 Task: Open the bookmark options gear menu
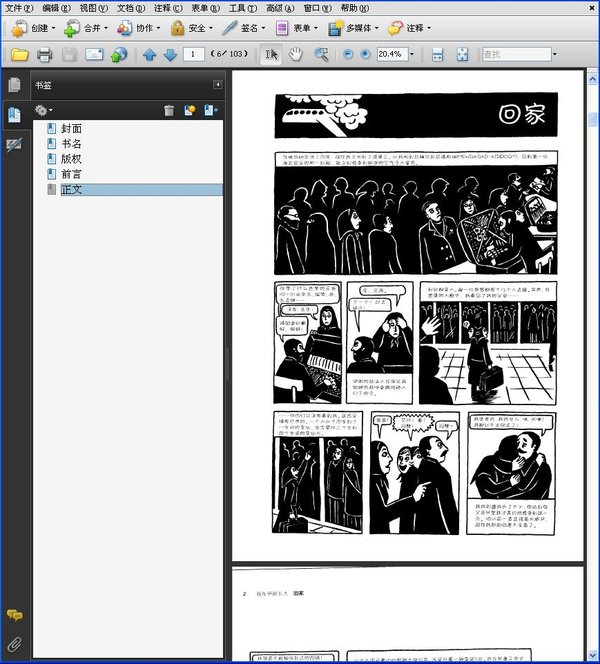(x=44, y=111)
